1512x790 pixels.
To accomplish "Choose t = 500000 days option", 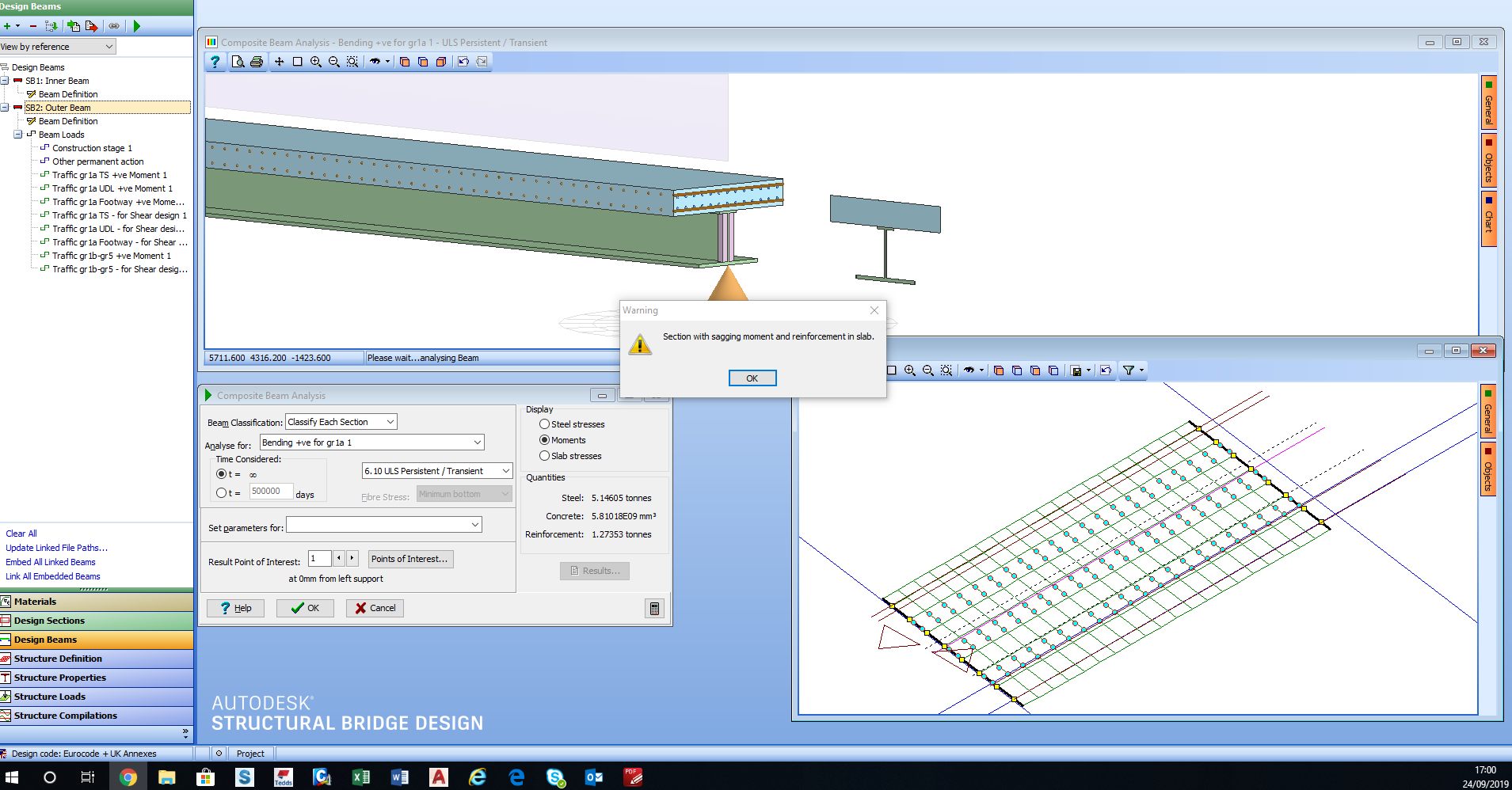I will [x=221, y=492].
